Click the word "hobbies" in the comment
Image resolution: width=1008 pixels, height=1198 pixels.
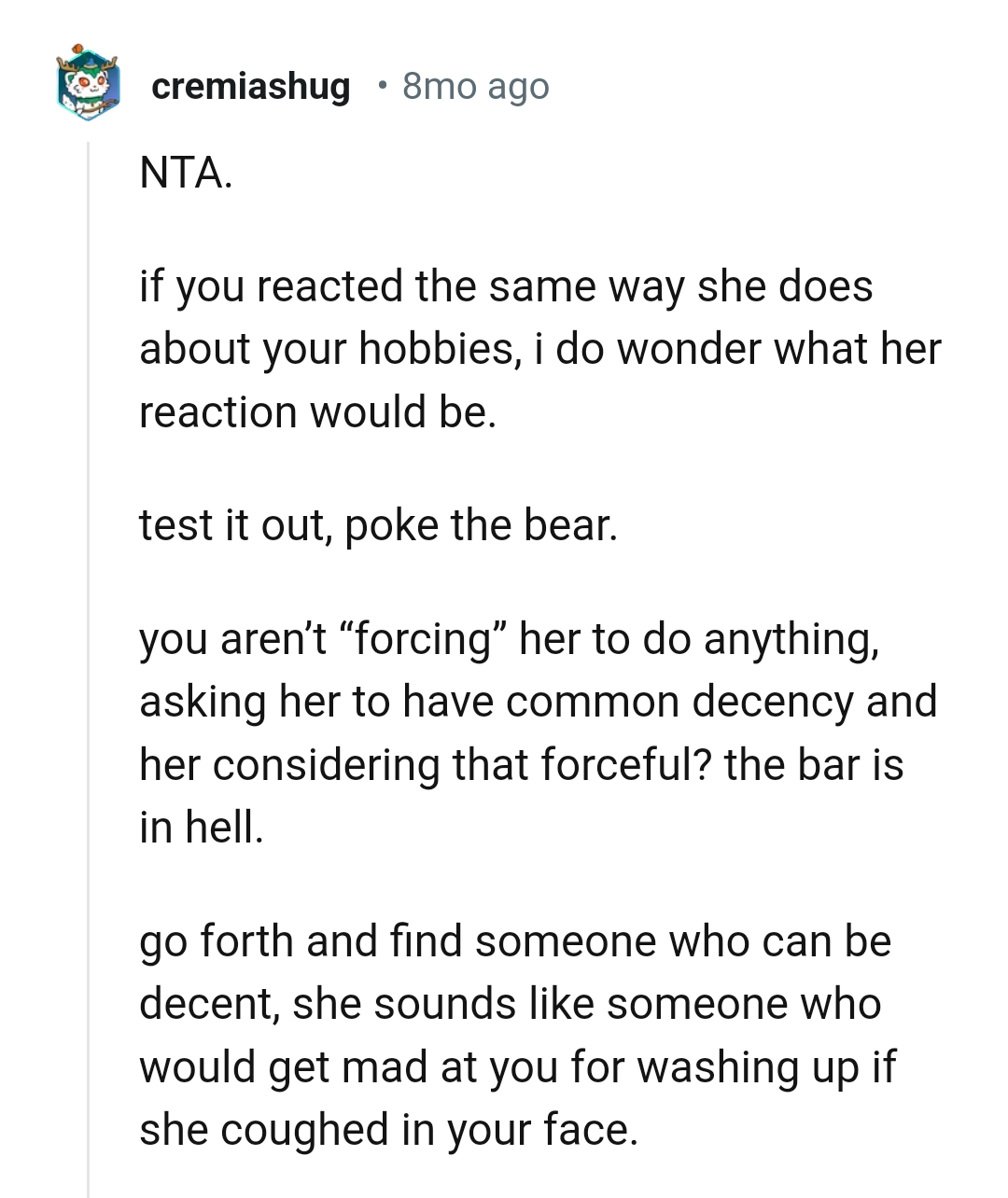pos(436,349)
